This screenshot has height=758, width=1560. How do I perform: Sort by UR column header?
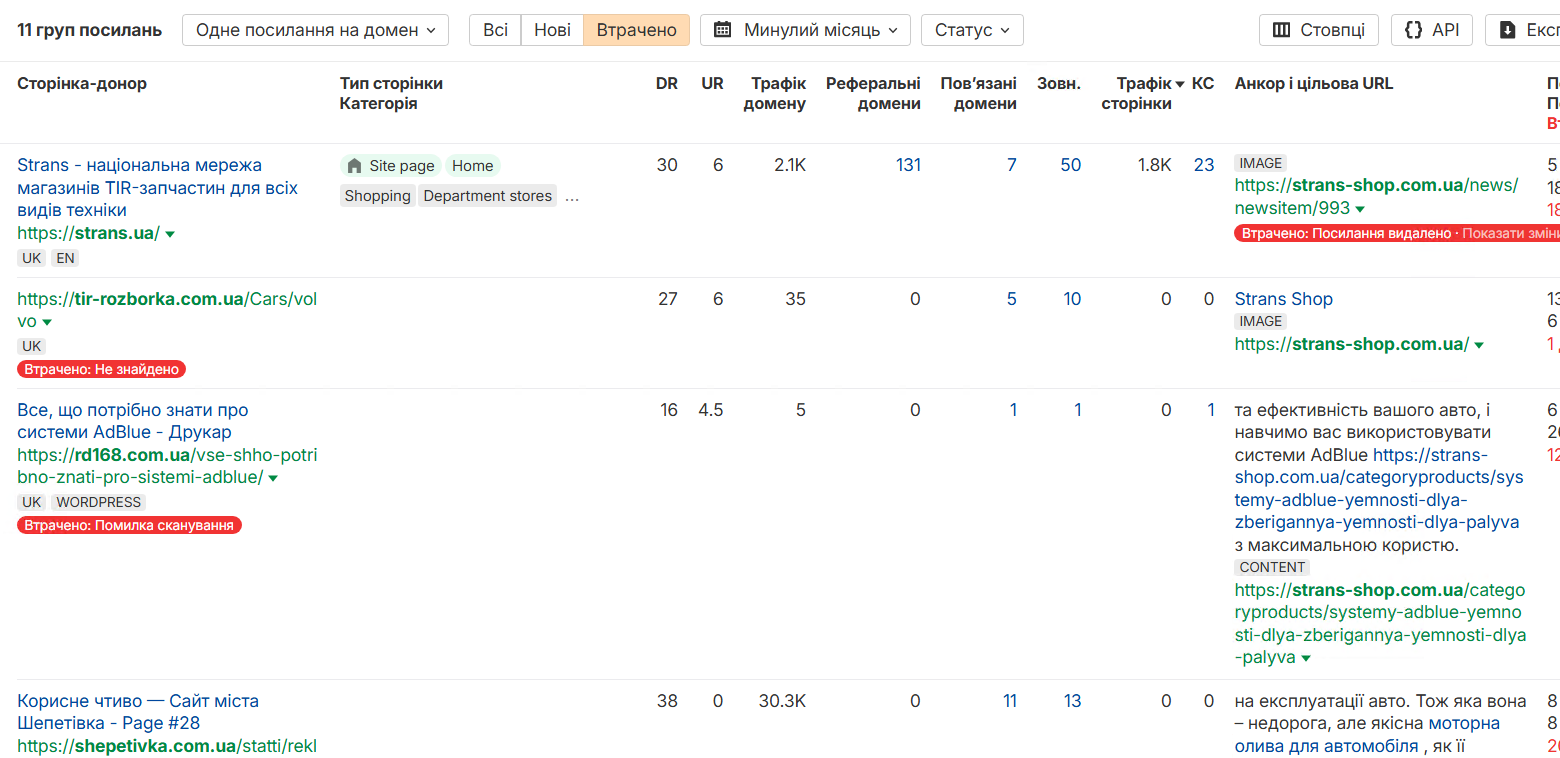712,84
